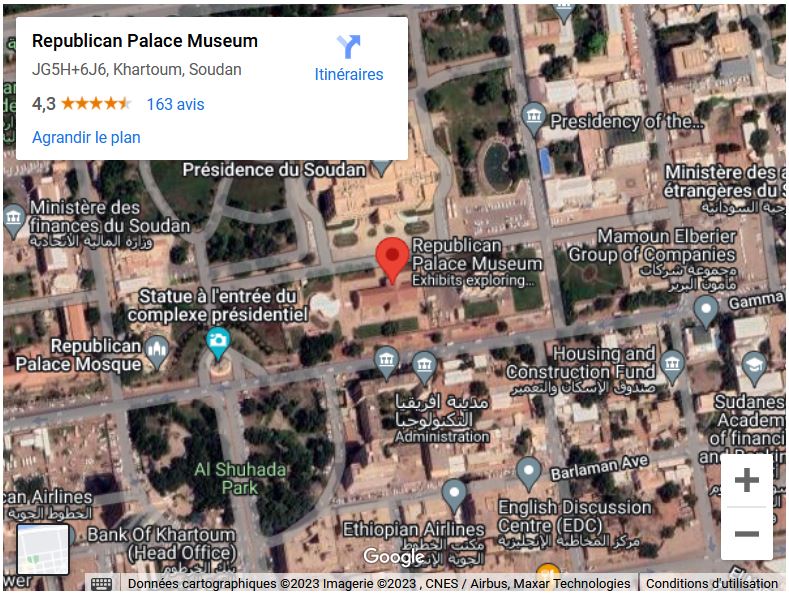Click the Presidency of the... museum marker
789x596 pixels.
pyautogui.click(x=534, y=119)
